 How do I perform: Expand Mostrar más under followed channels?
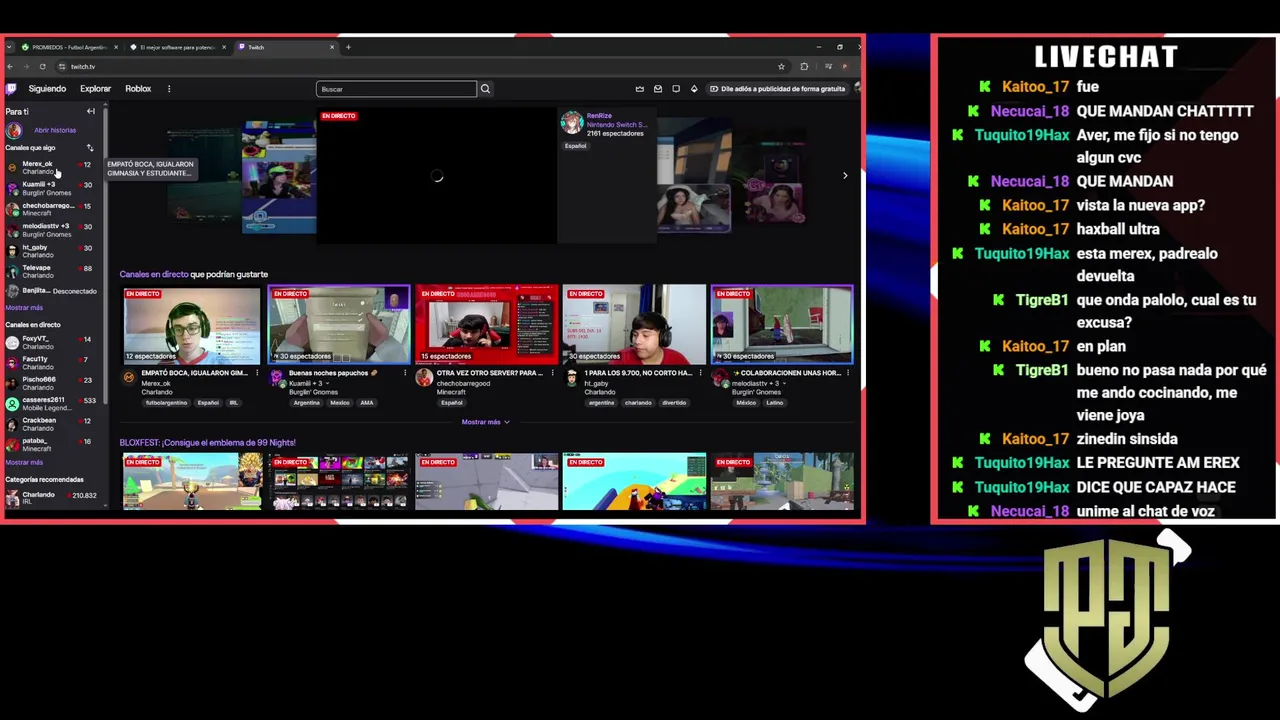pos(24,308)
